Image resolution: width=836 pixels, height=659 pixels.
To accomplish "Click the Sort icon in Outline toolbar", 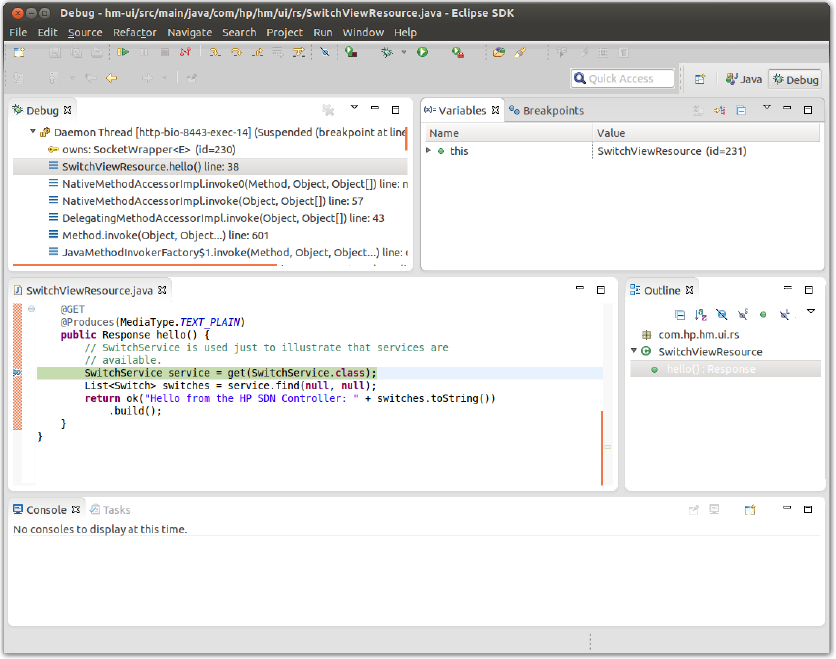I will point(700,314).
